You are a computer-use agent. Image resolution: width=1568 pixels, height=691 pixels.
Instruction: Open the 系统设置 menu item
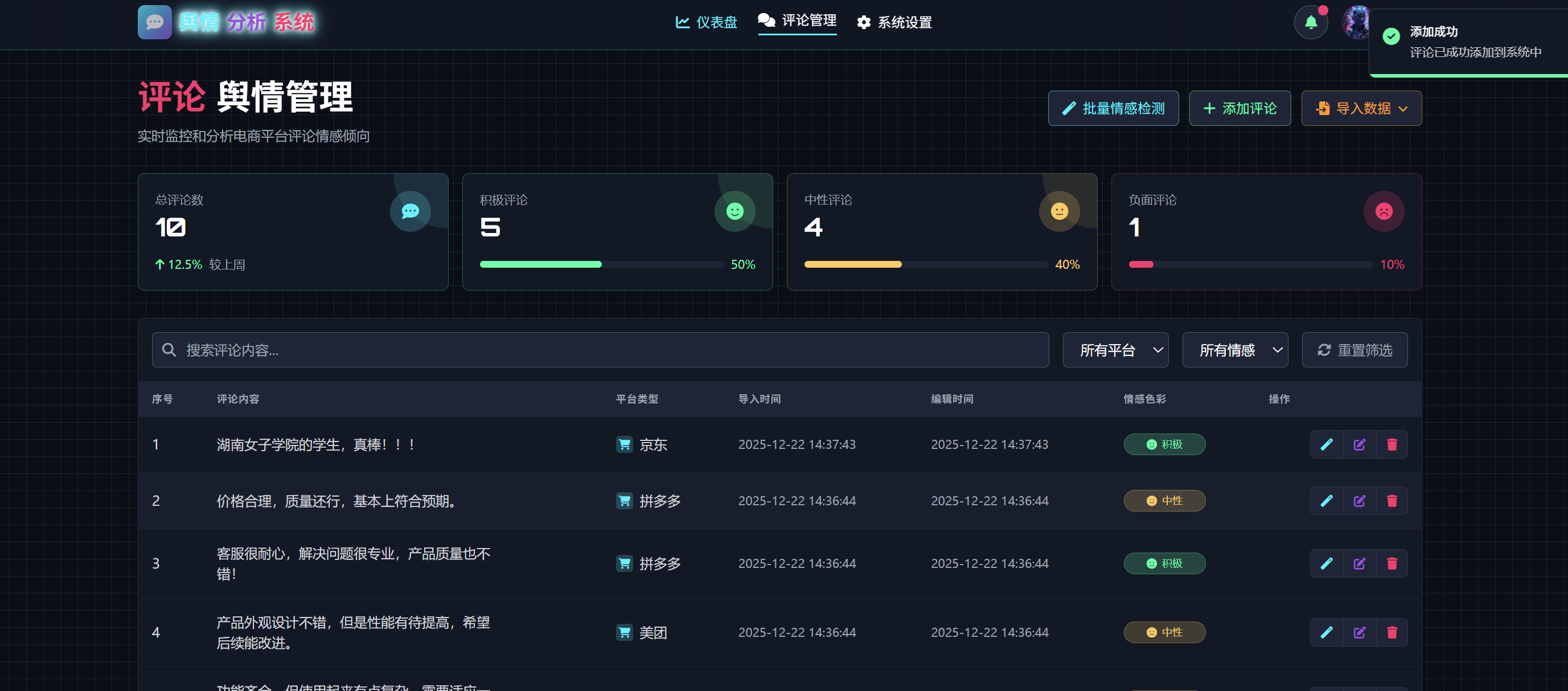coord(894,23)
